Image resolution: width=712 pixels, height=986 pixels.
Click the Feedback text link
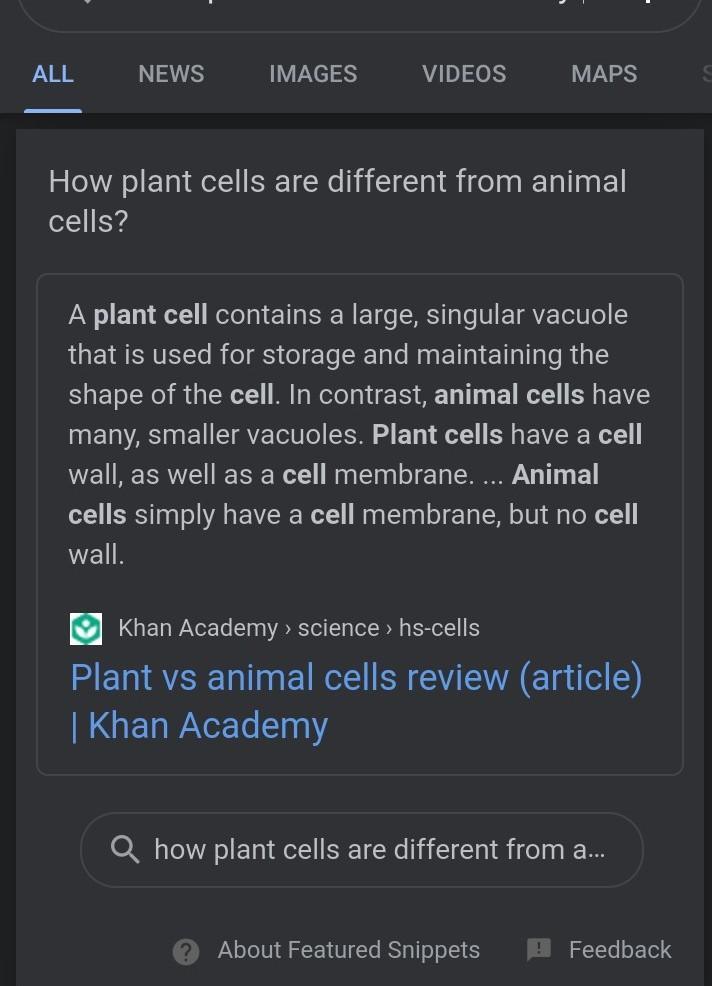[x=620, y=950]
